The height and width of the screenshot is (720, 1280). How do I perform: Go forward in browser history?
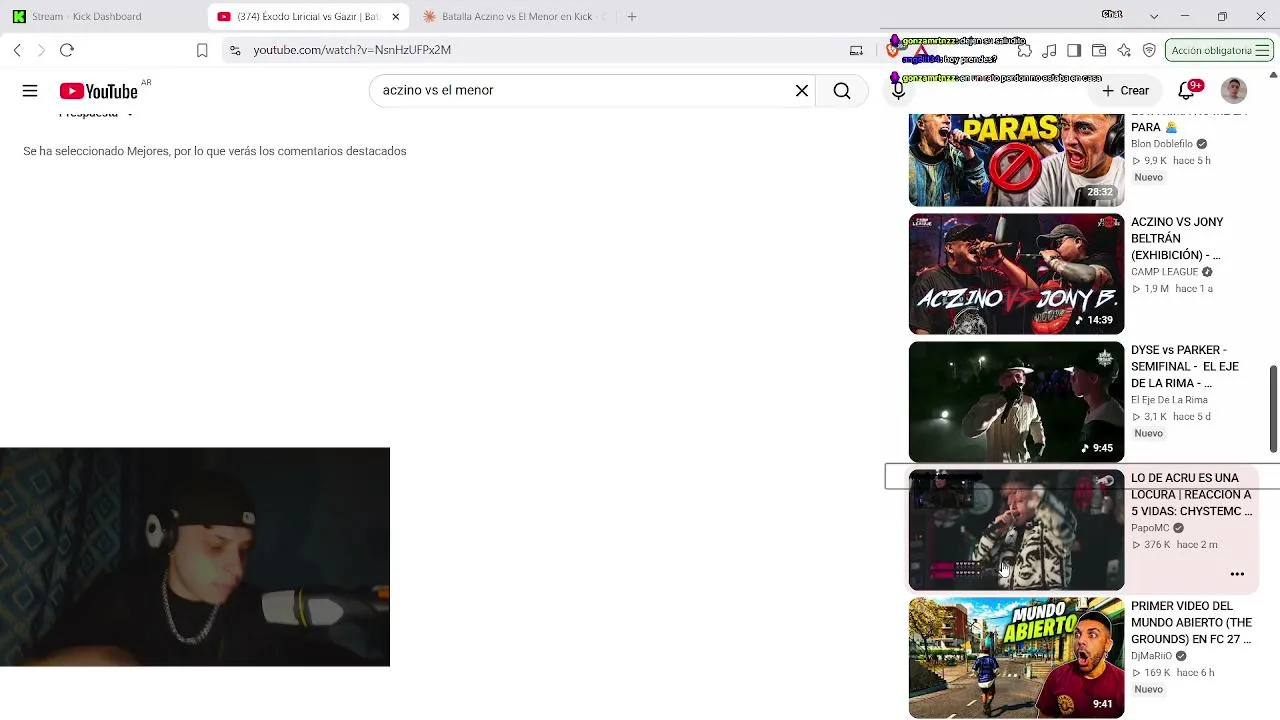pyautogui.click(x=41, y=50)
